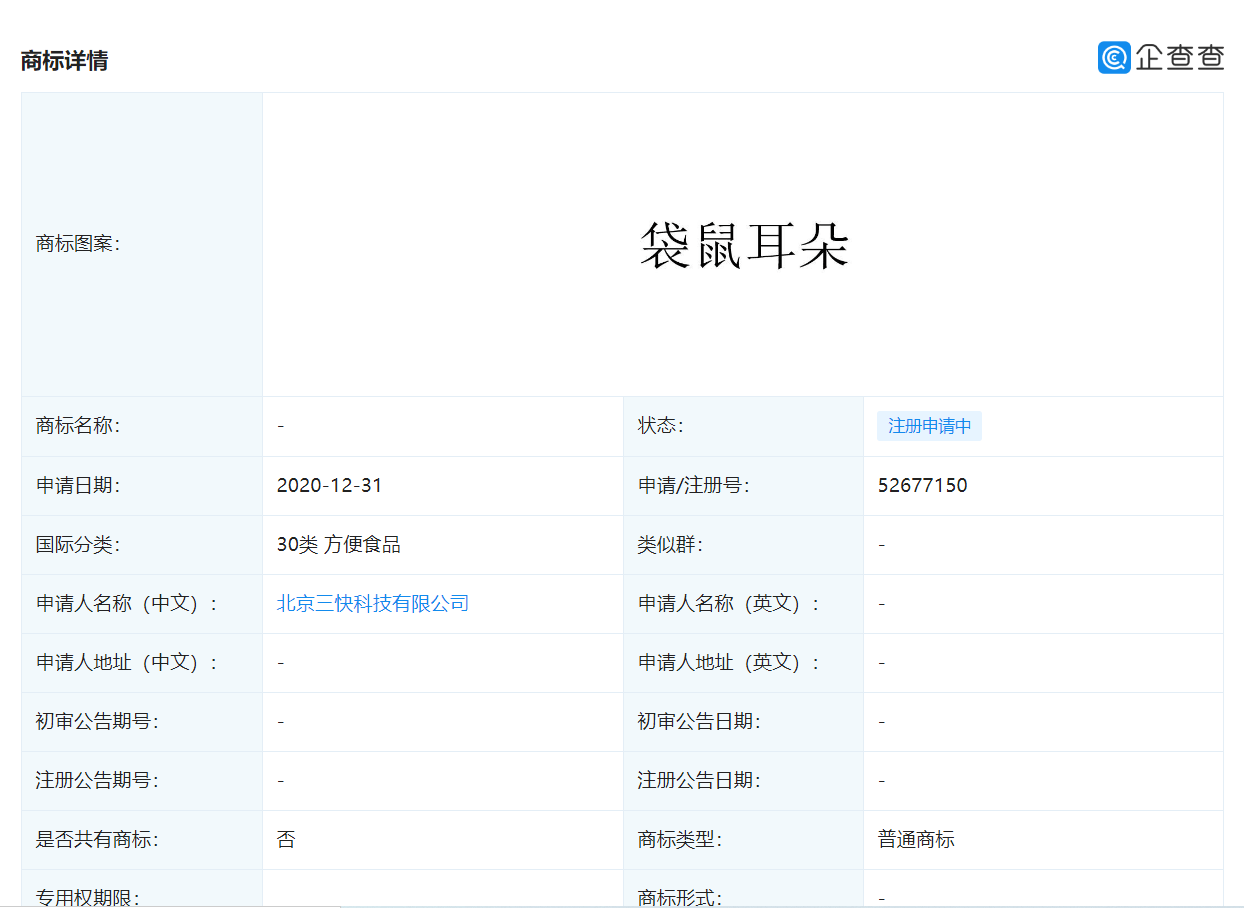Click the 申请人地址（英文） label
The image size is (1244, 908).
729,663
